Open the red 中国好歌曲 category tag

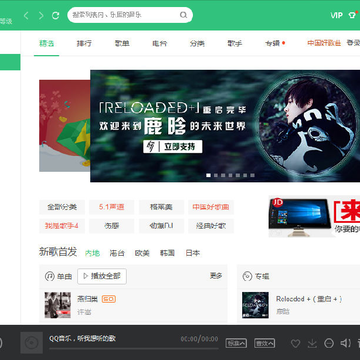click(x=211, y=207)
